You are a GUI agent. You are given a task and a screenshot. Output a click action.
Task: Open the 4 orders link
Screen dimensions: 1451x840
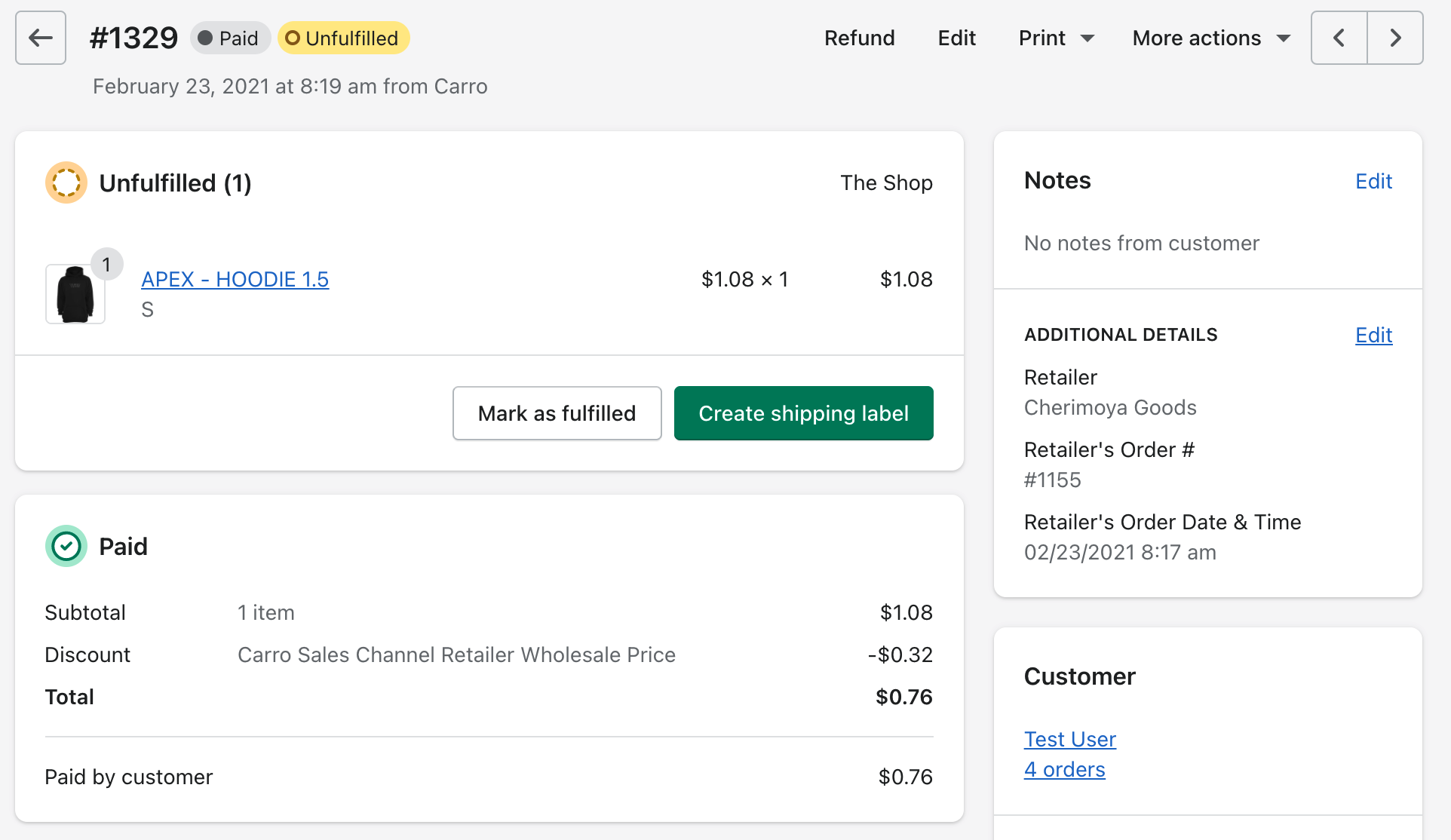click(x=1064, y=769)
